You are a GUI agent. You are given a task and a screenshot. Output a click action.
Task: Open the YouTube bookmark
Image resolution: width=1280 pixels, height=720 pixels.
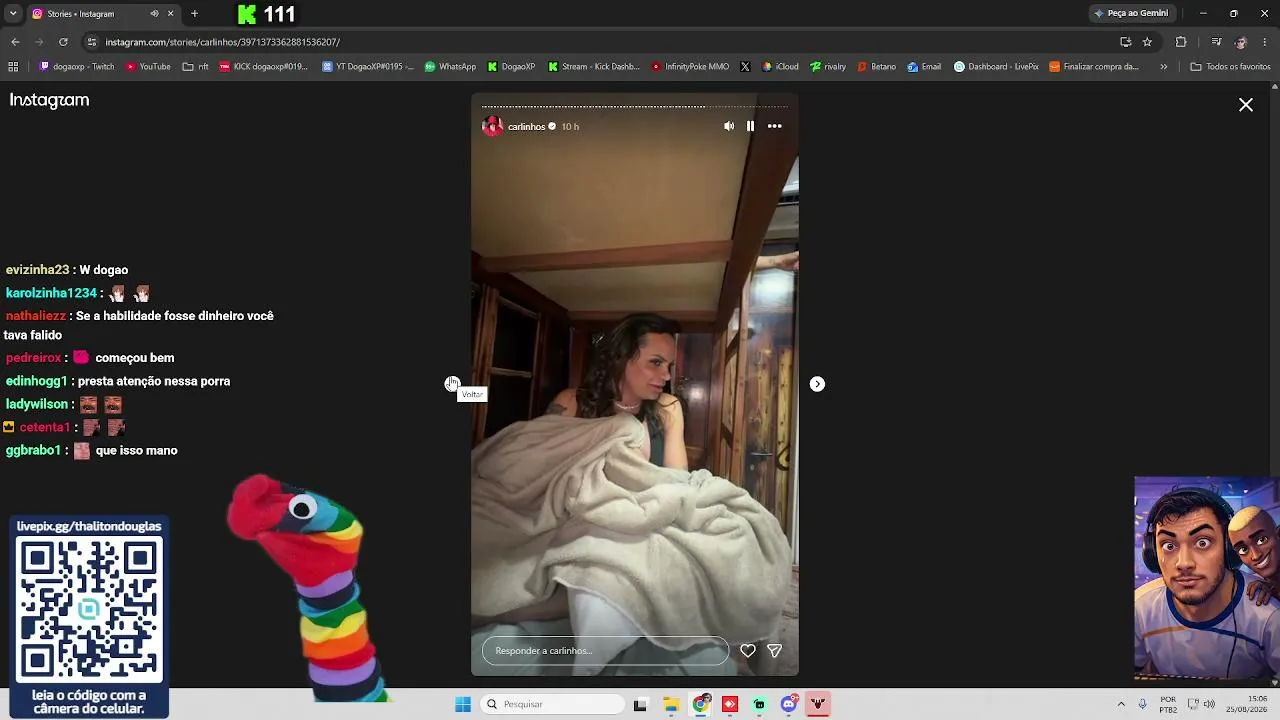coord(148,67)
